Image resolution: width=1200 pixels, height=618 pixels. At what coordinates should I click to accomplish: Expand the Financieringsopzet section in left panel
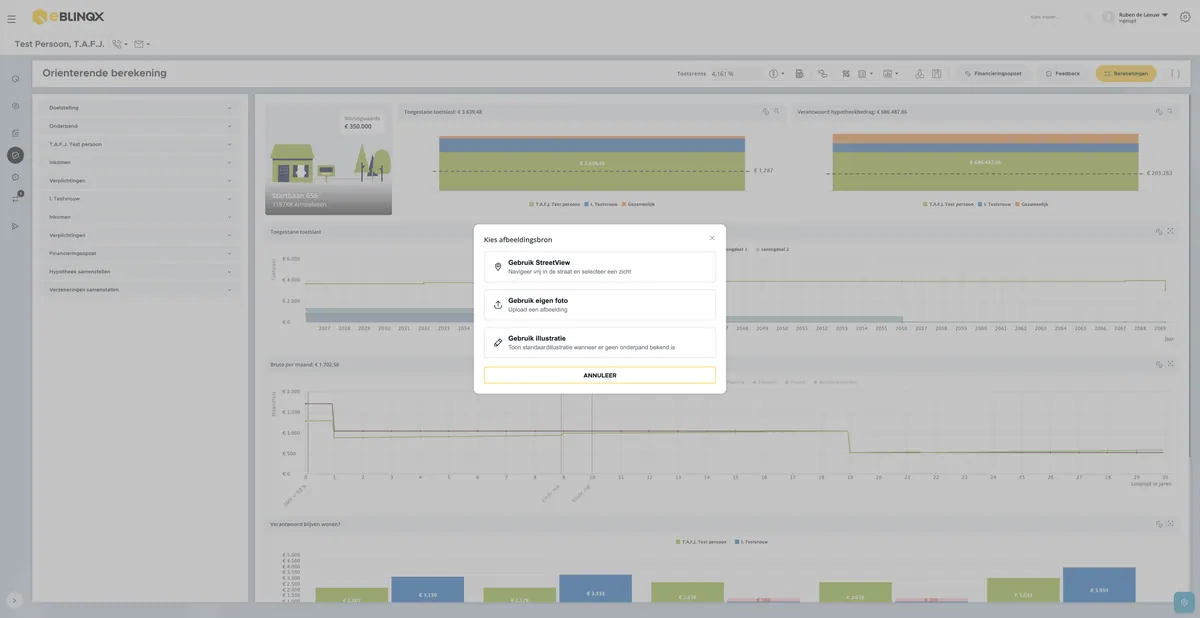tap(140, 253)
